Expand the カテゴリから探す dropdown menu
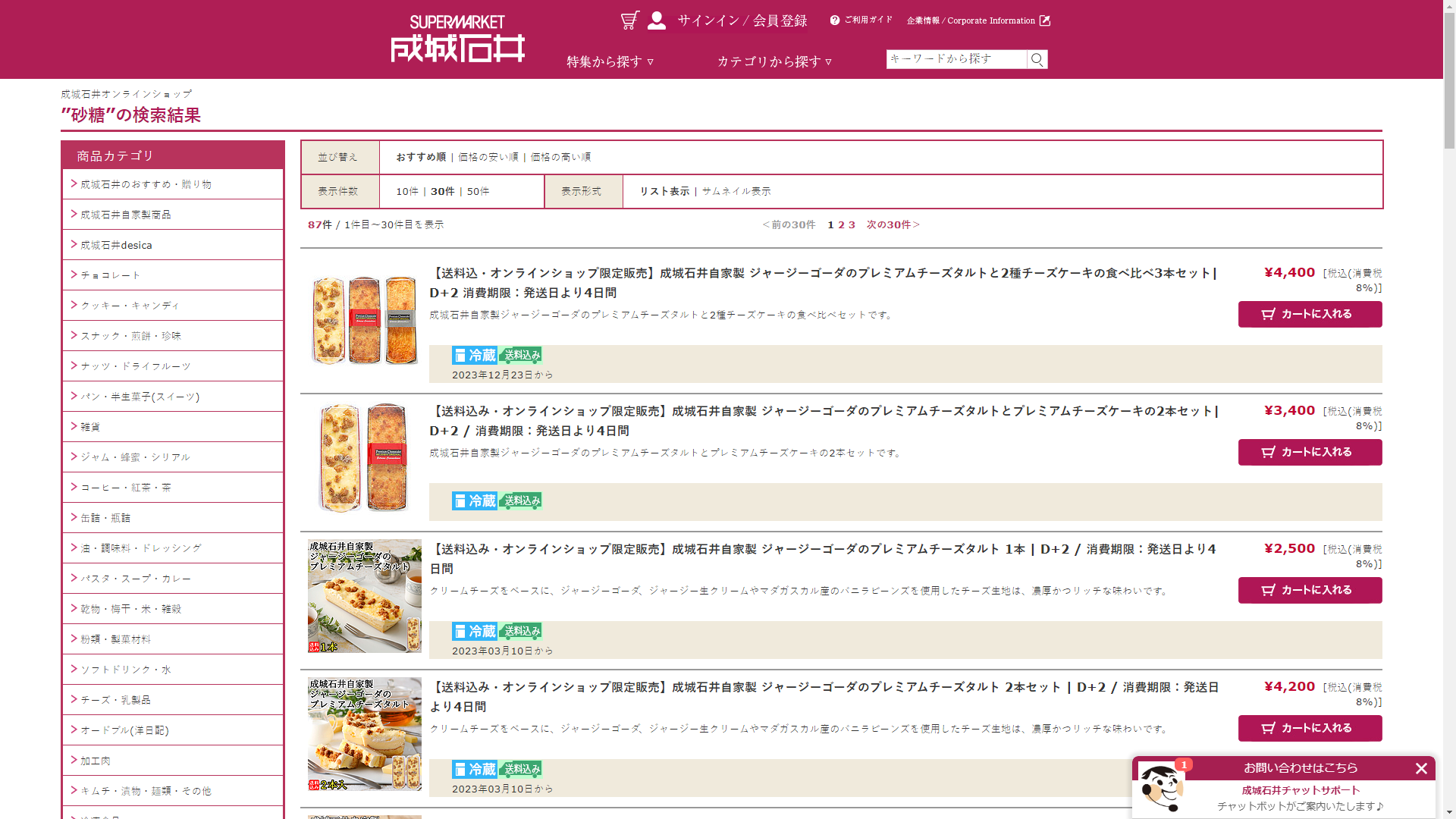This screenshot has height=819, width=1456. [x=774, y=61]
